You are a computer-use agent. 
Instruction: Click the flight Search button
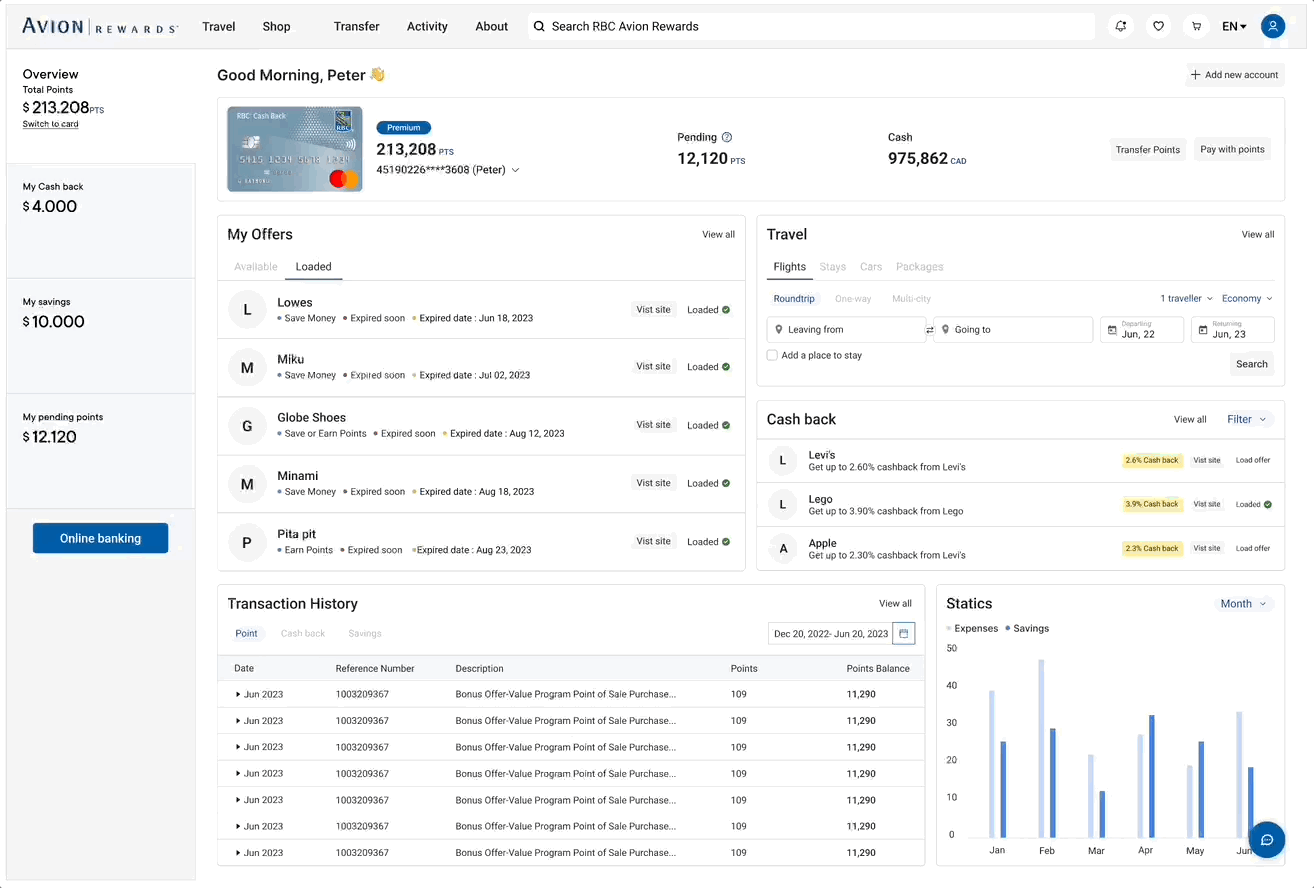point(1252,364)
